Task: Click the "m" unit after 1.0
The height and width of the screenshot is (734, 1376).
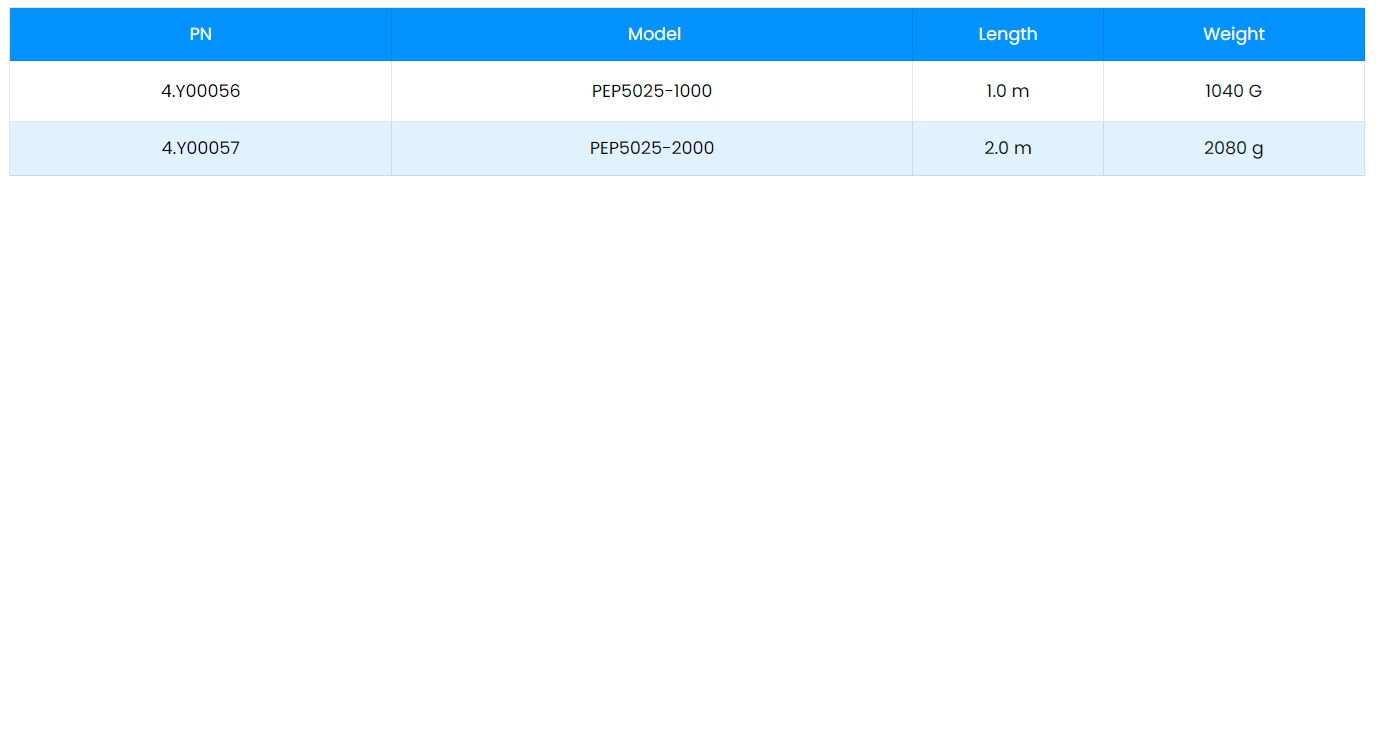Action: pos(1020,91)
